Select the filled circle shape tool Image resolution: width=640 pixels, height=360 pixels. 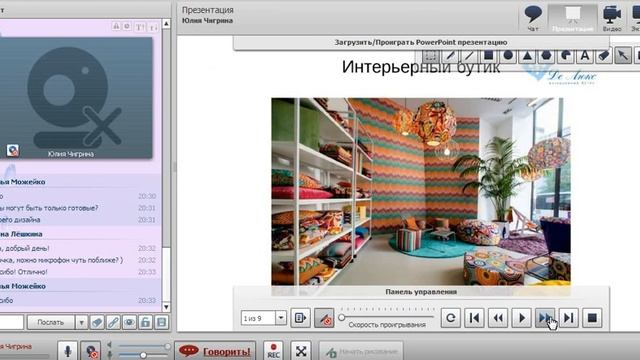click(508, 56)
